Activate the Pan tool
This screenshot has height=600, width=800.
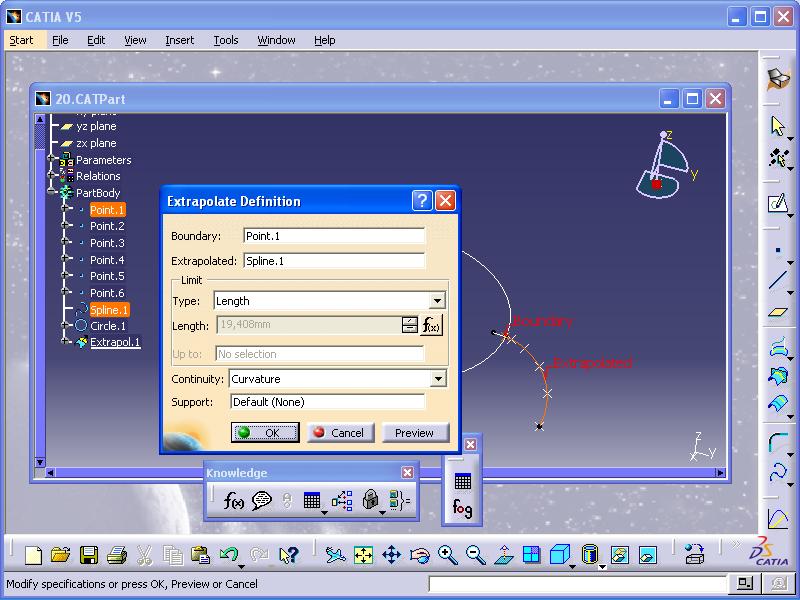(x=391, y=552)
